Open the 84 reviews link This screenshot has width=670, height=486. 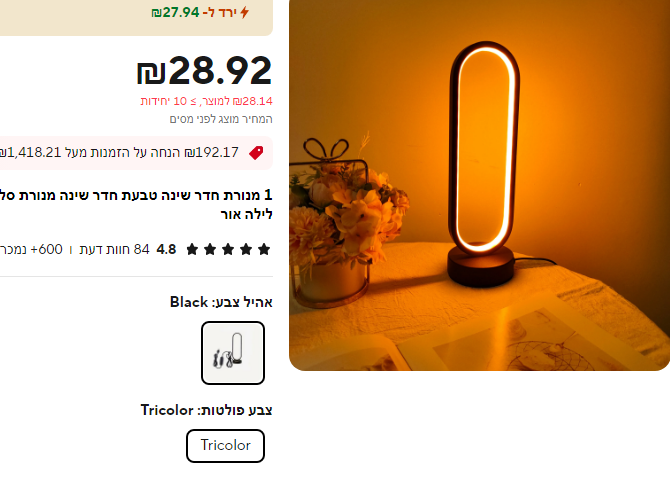coord(115,249)
